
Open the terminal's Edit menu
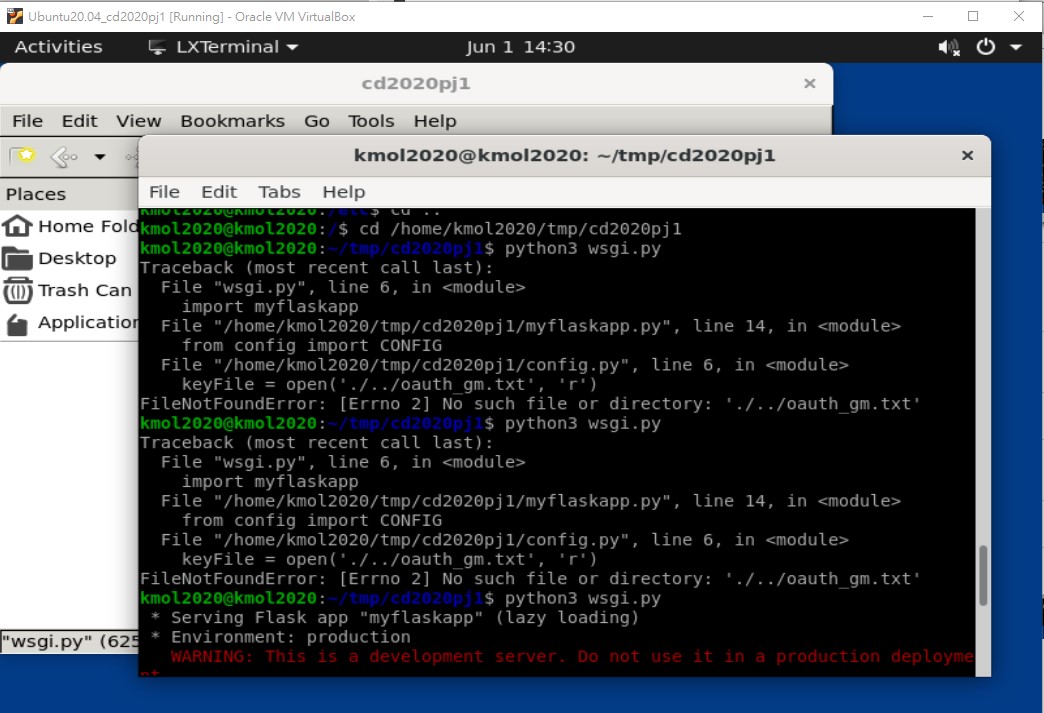pos(219,192)
